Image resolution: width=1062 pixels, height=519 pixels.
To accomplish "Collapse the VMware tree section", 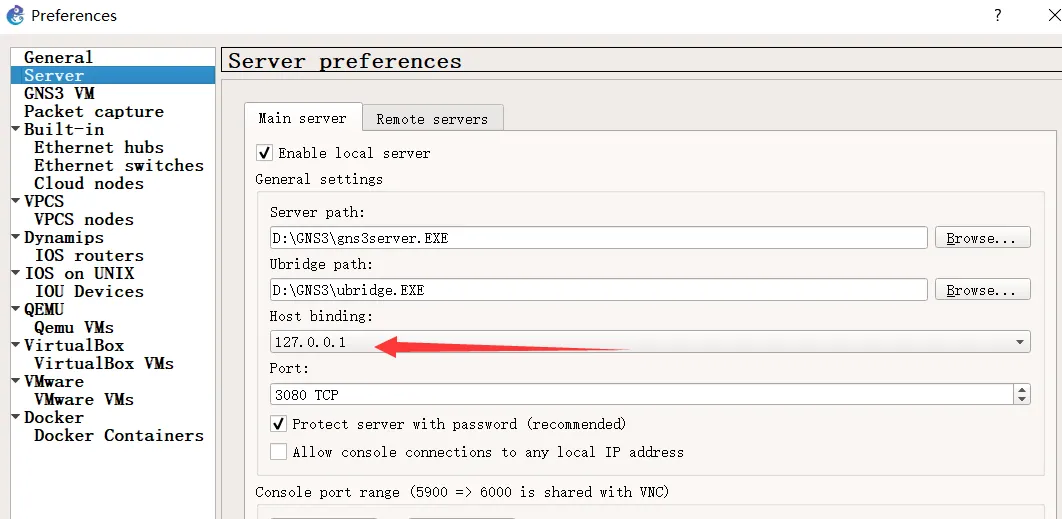I will click(16, 380).
